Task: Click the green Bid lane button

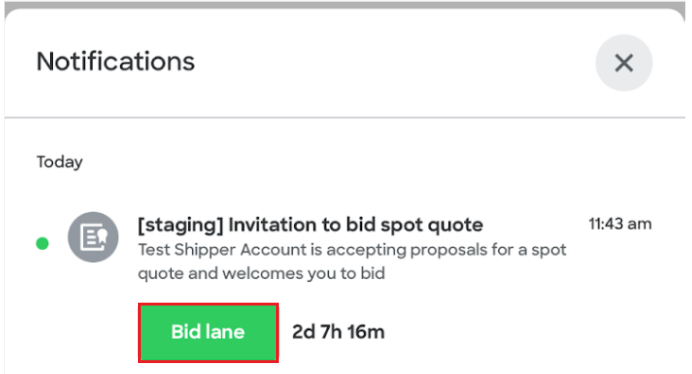Action: 208,332
